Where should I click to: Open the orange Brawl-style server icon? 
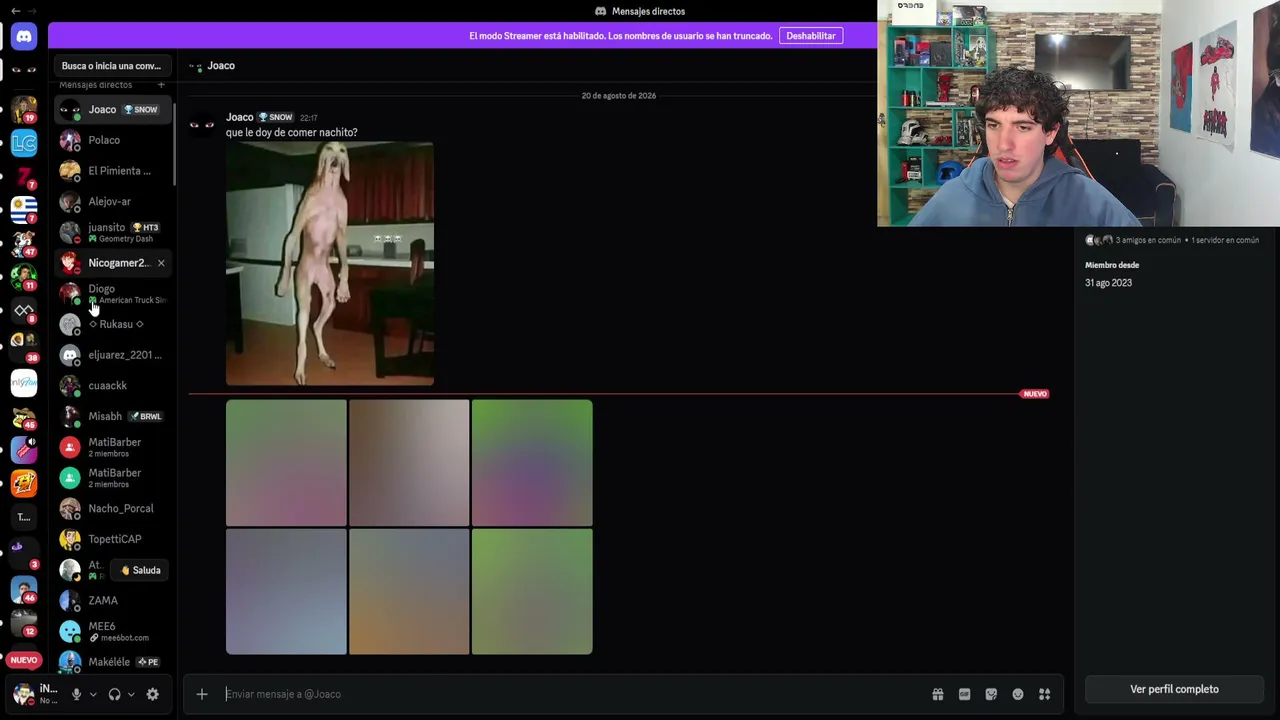[24, 484]
